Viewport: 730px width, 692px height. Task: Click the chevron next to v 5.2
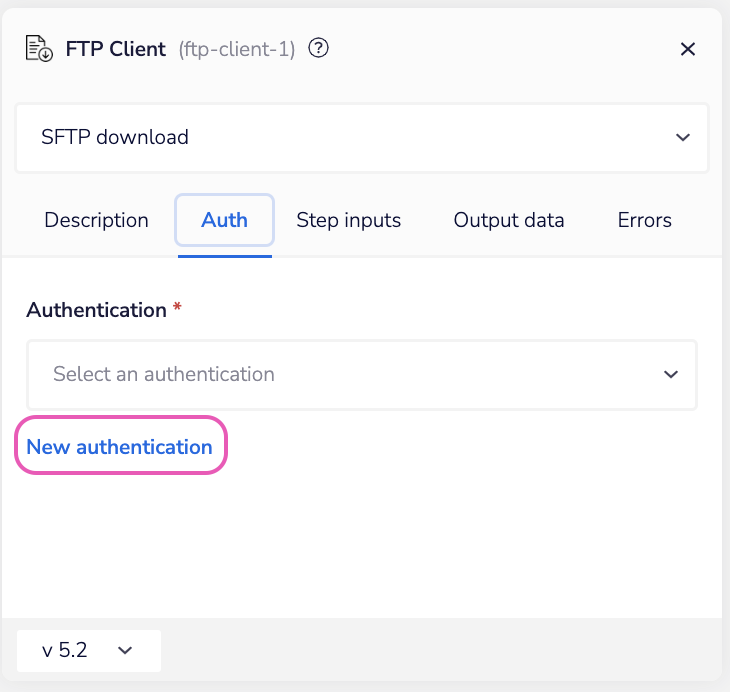(125, 650)
